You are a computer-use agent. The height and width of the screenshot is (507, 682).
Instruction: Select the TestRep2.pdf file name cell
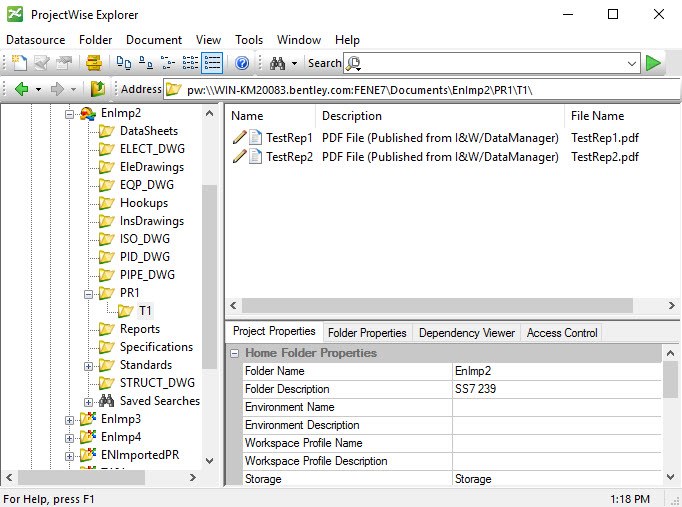(x=605, y=157)
